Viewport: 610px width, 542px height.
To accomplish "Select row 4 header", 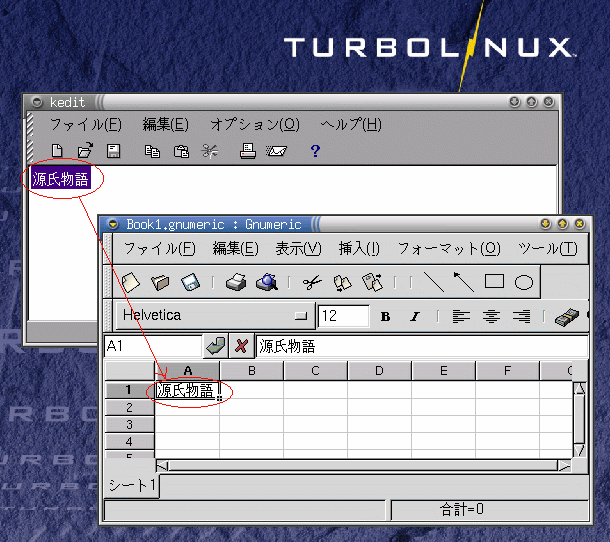I will coord(130,442).
